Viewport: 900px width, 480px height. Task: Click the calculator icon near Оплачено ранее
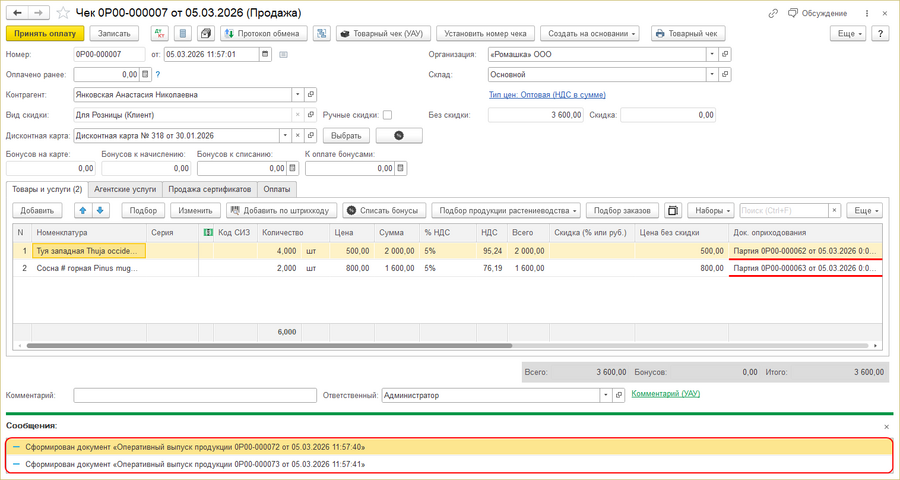click(x=146, y=74)
